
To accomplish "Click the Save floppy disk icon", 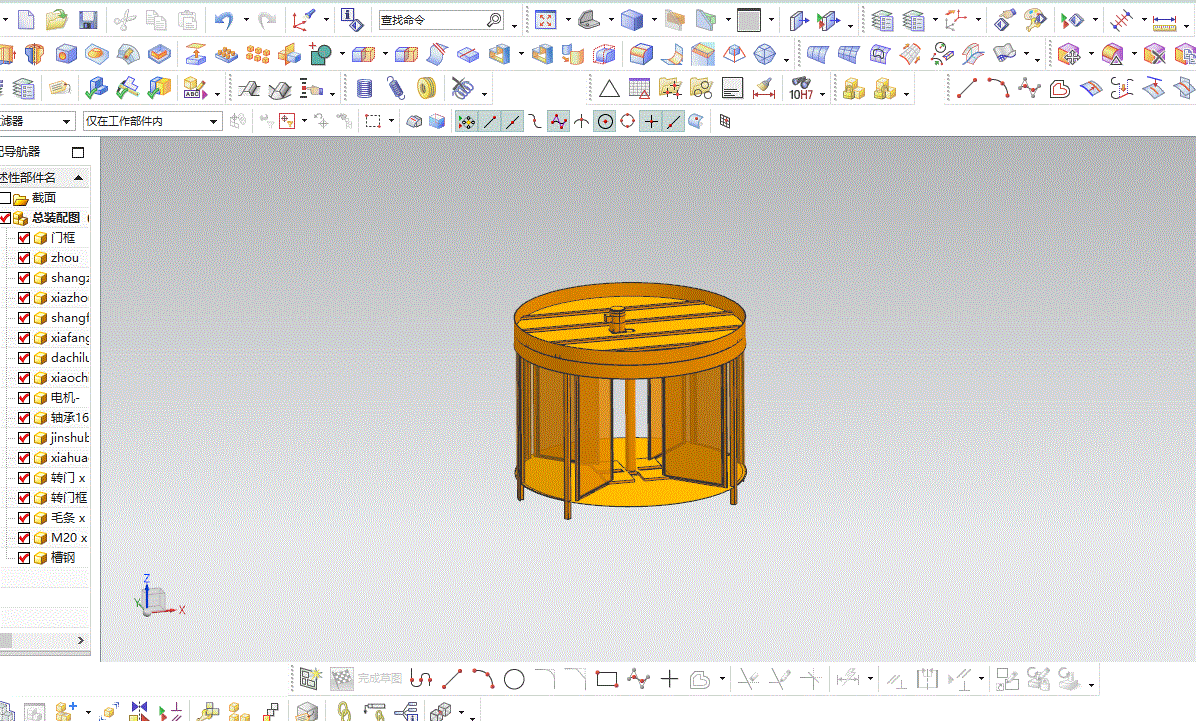I will pos(88,20).
